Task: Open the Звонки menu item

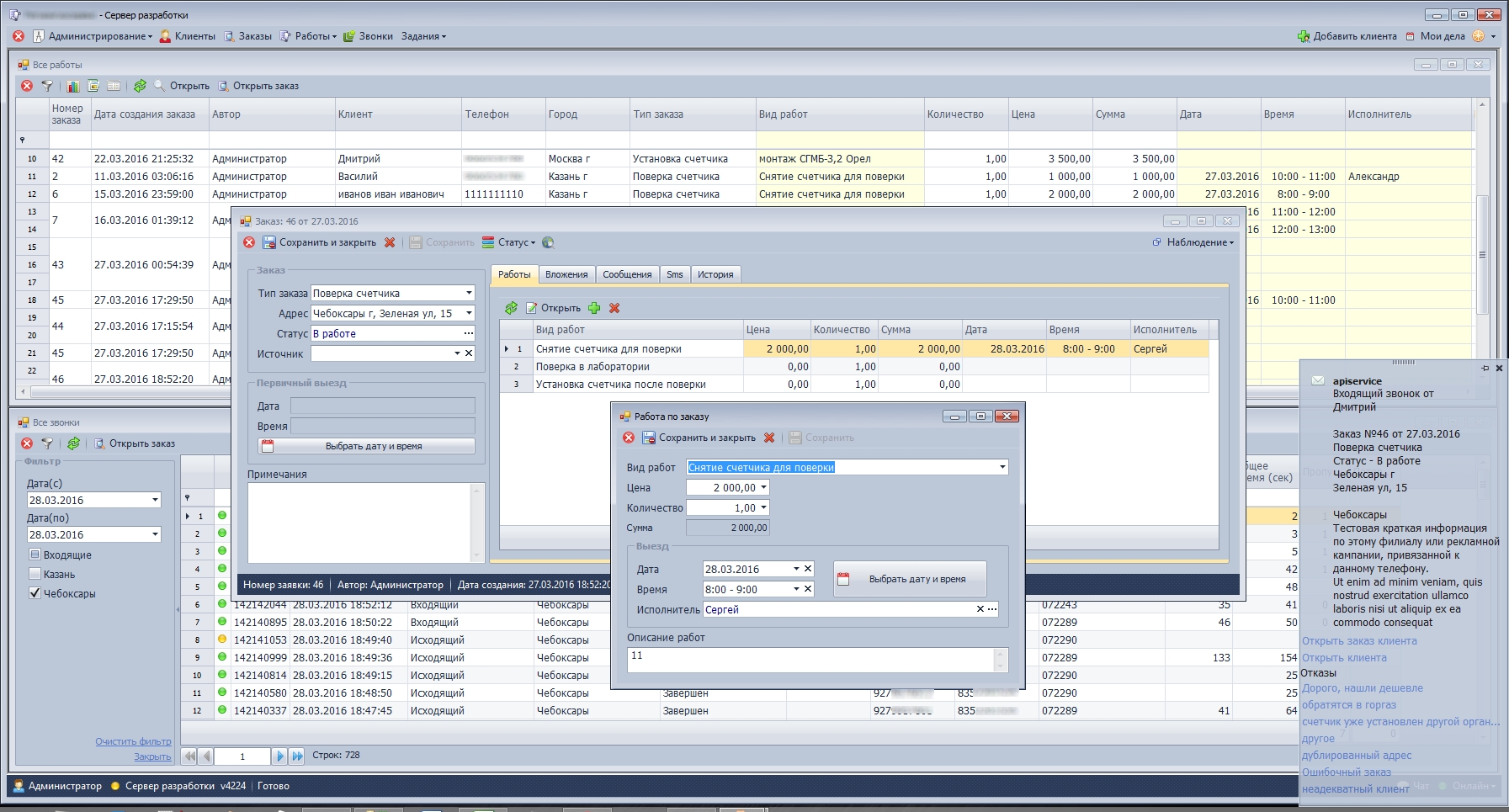Action: click(x=368, y=36)
